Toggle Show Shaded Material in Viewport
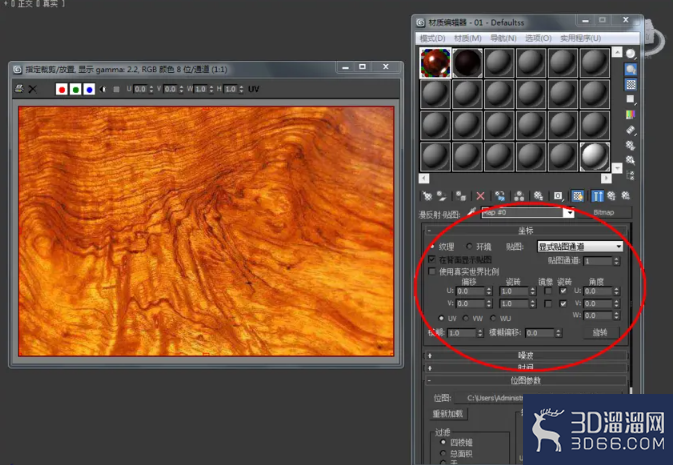Image resolution: width=673 pixels, height=465 pixels. point(578,196)
